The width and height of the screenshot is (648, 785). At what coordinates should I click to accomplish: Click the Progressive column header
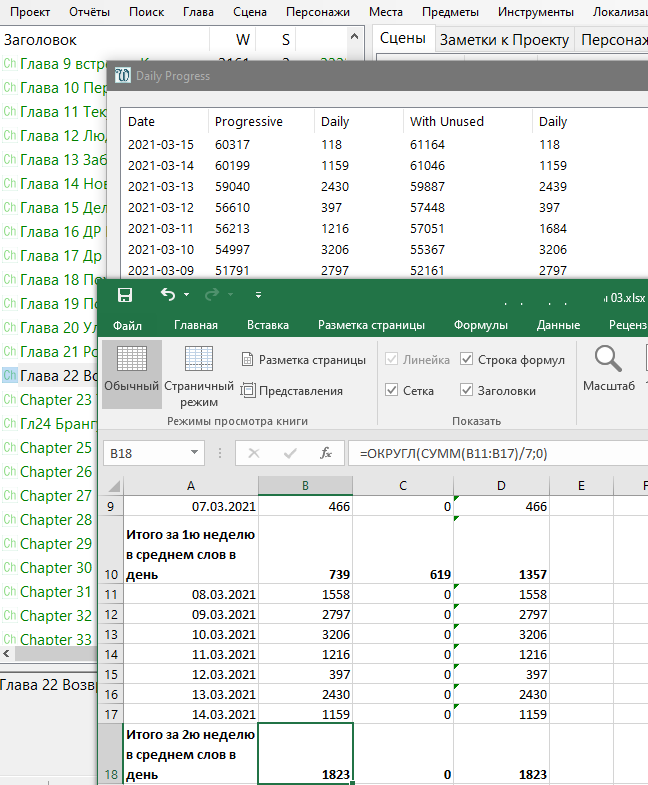(261, 122)
